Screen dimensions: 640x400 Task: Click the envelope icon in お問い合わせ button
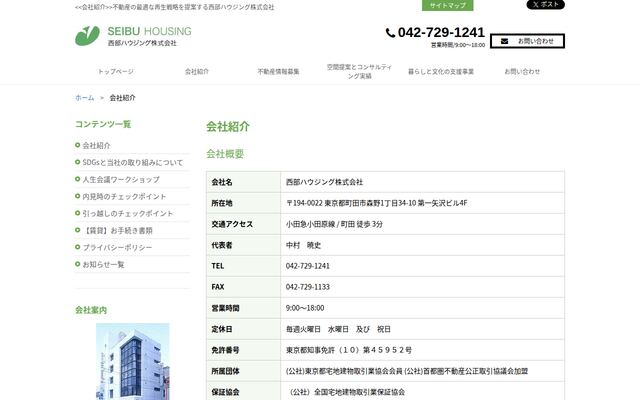pos(504,41)
